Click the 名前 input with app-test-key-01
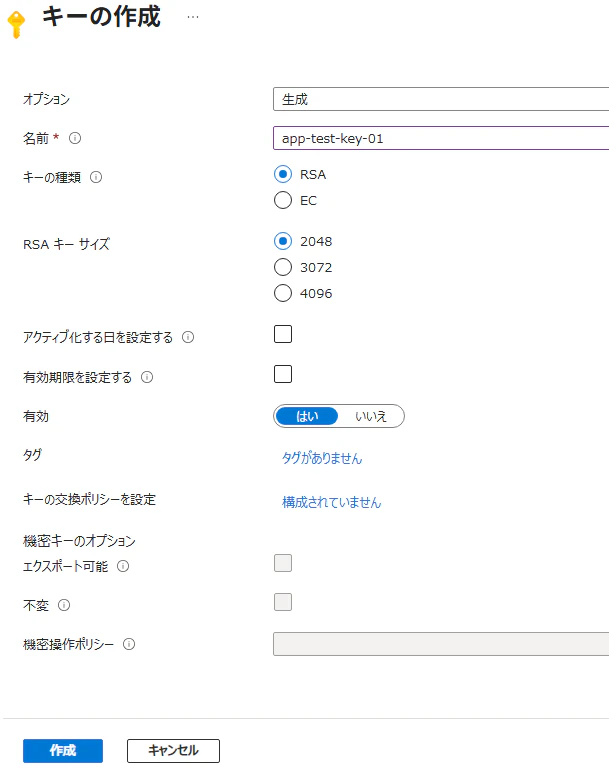Image resolution: width=609 pixels, height=778 pixels. 441,138
